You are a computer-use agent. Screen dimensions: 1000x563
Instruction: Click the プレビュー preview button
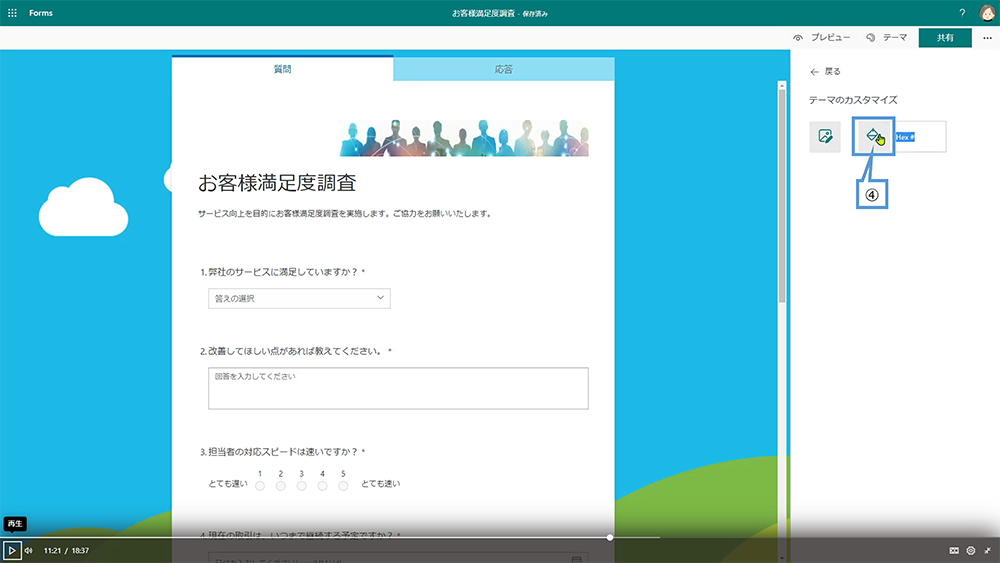(821, 38)
